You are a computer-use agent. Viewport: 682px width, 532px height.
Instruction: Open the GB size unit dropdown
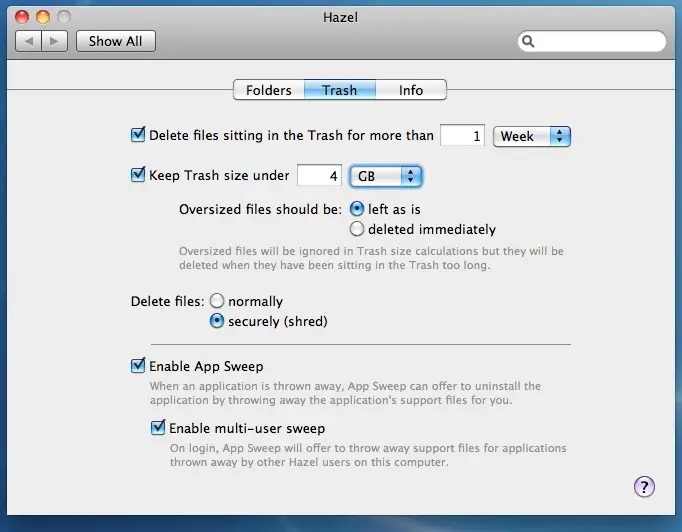coord(386,176)
